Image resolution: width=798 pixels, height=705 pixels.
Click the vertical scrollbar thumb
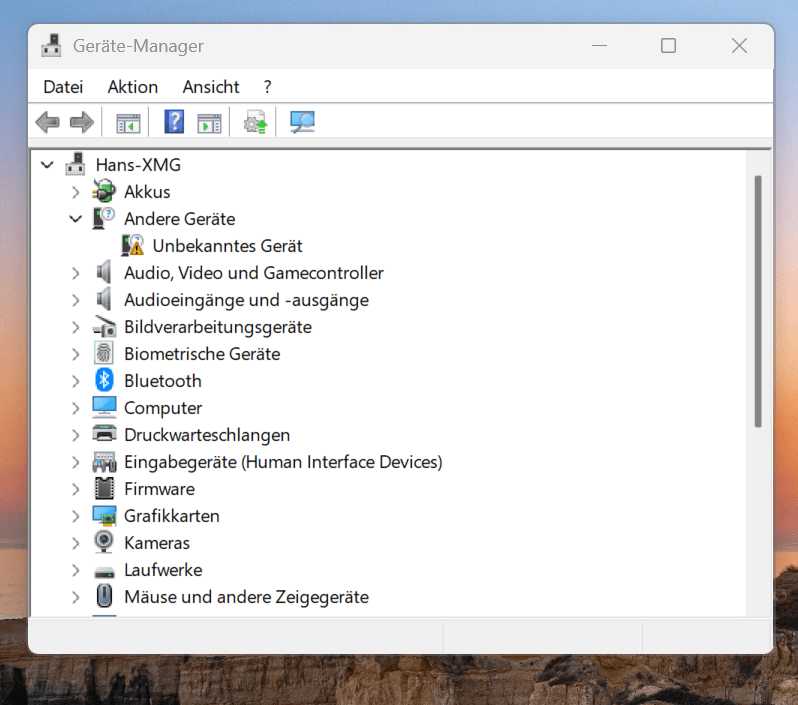click(758, 301)
